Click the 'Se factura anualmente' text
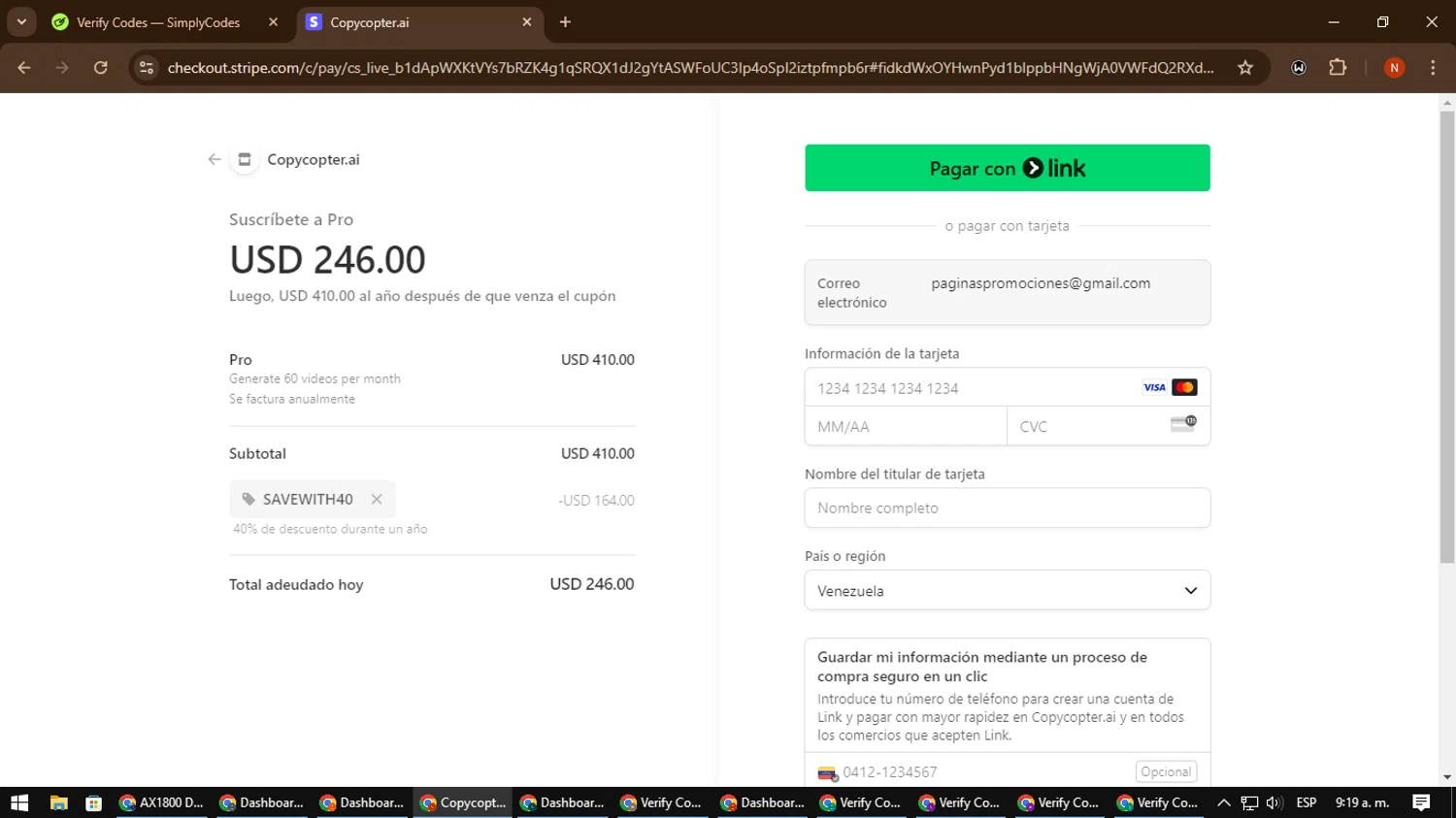 pyautogui.click(x=292, y=399)
